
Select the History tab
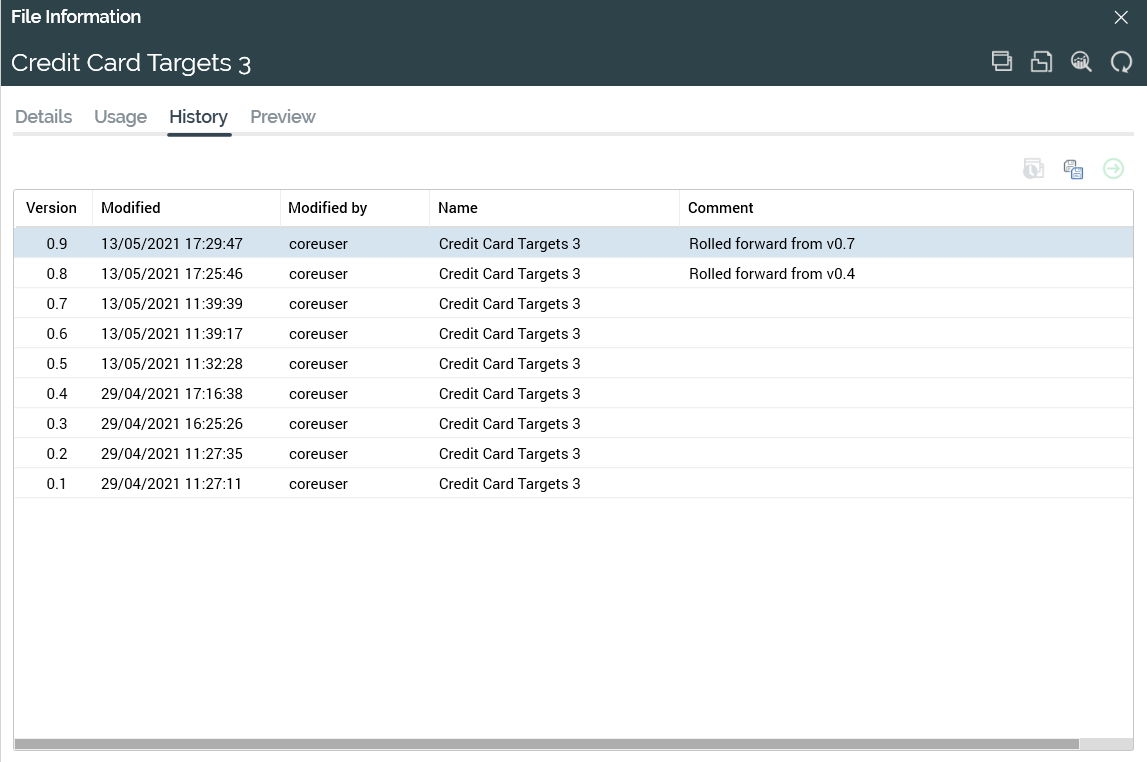[x=198, y=117]
